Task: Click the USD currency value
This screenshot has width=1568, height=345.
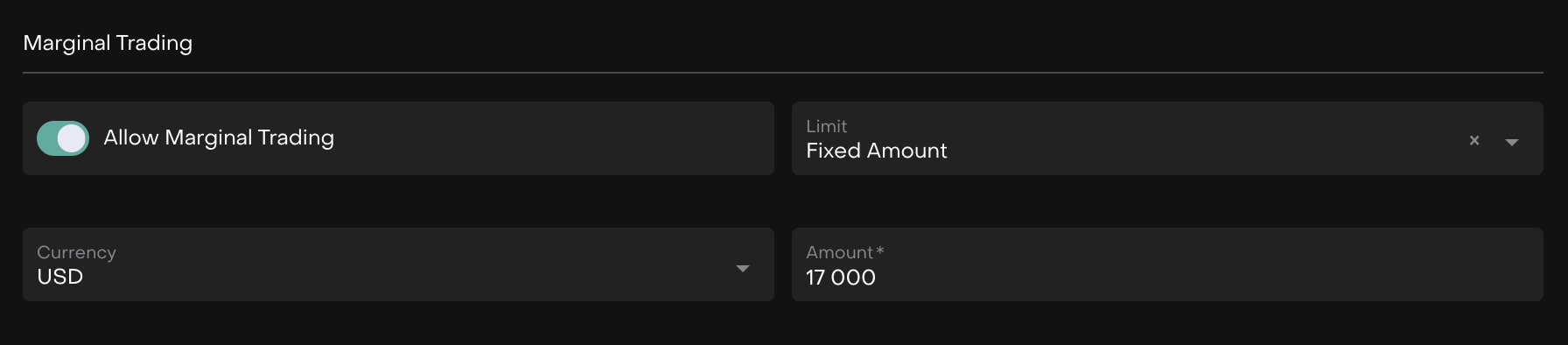Action: 60,277
